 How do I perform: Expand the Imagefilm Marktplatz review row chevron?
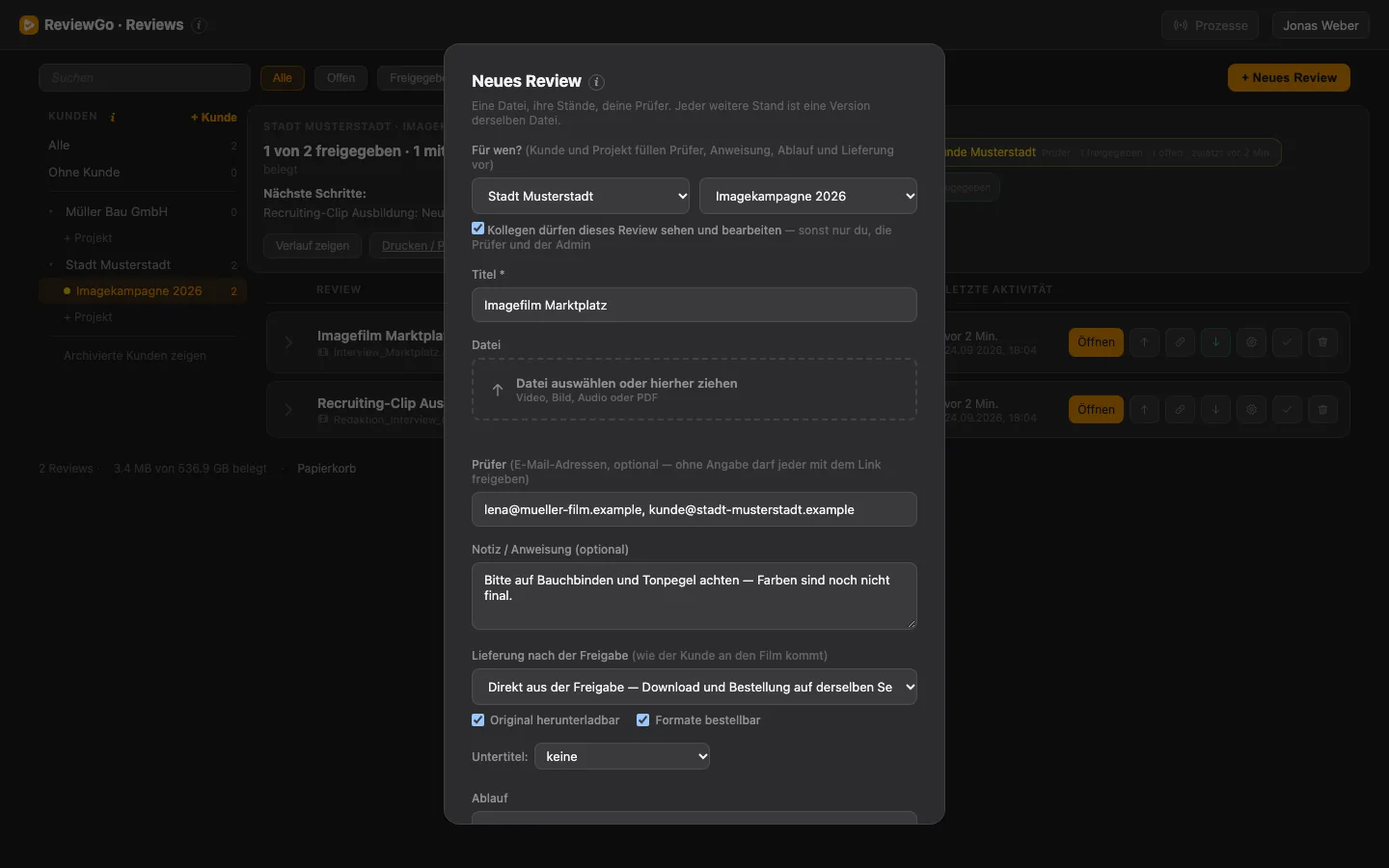click(288, 342)
